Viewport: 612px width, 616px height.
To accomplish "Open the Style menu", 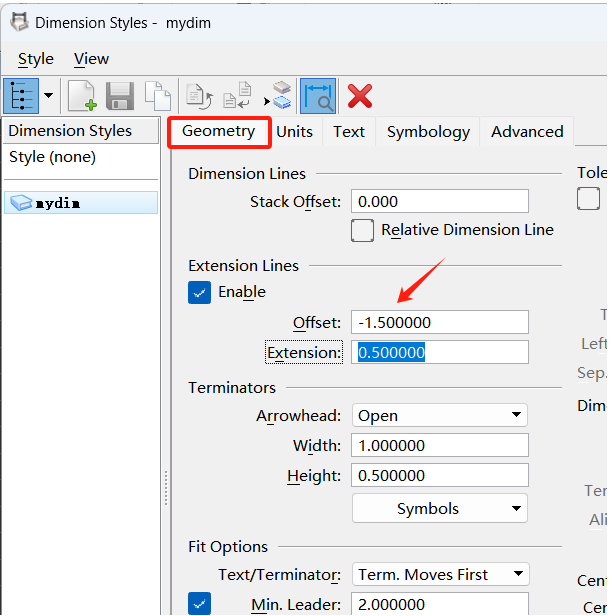I will click(x=36, y=59).
